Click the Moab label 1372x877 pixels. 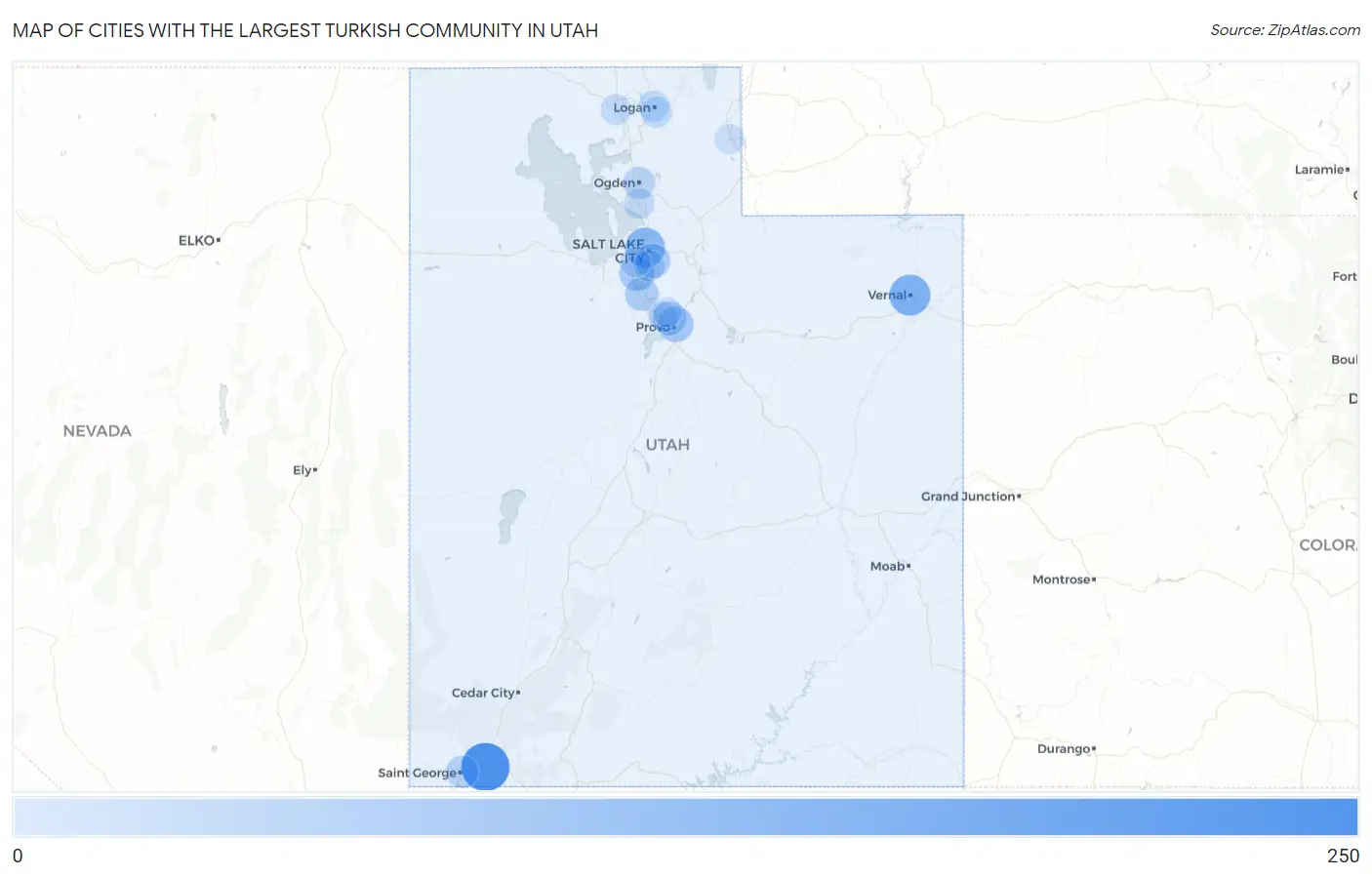click(x=888, y=566)
